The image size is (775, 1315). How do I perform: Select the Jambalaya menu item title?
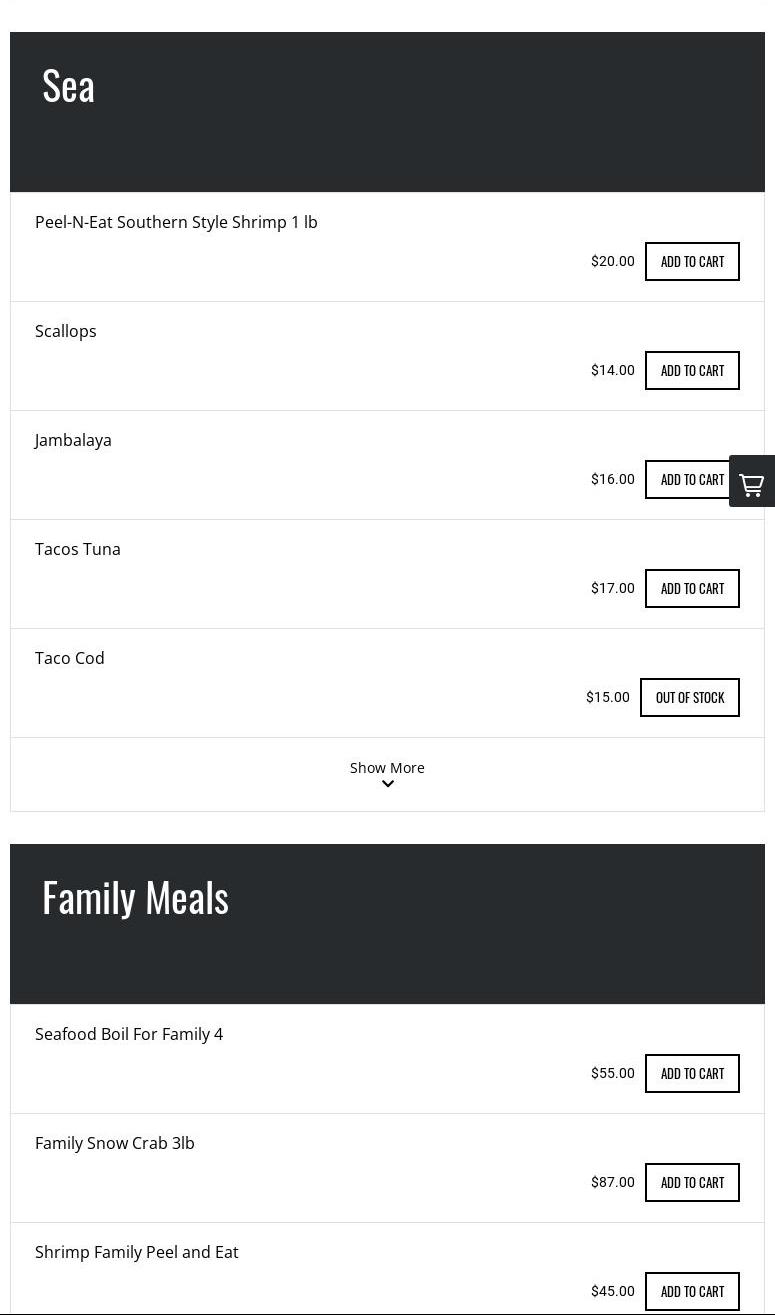click(73, 440)
